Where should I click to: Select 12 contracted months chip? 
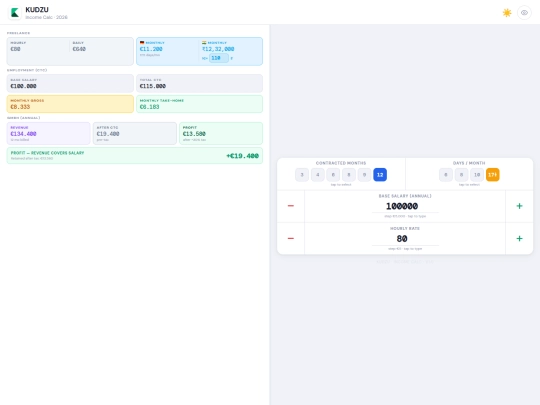(x=380, y=175)
